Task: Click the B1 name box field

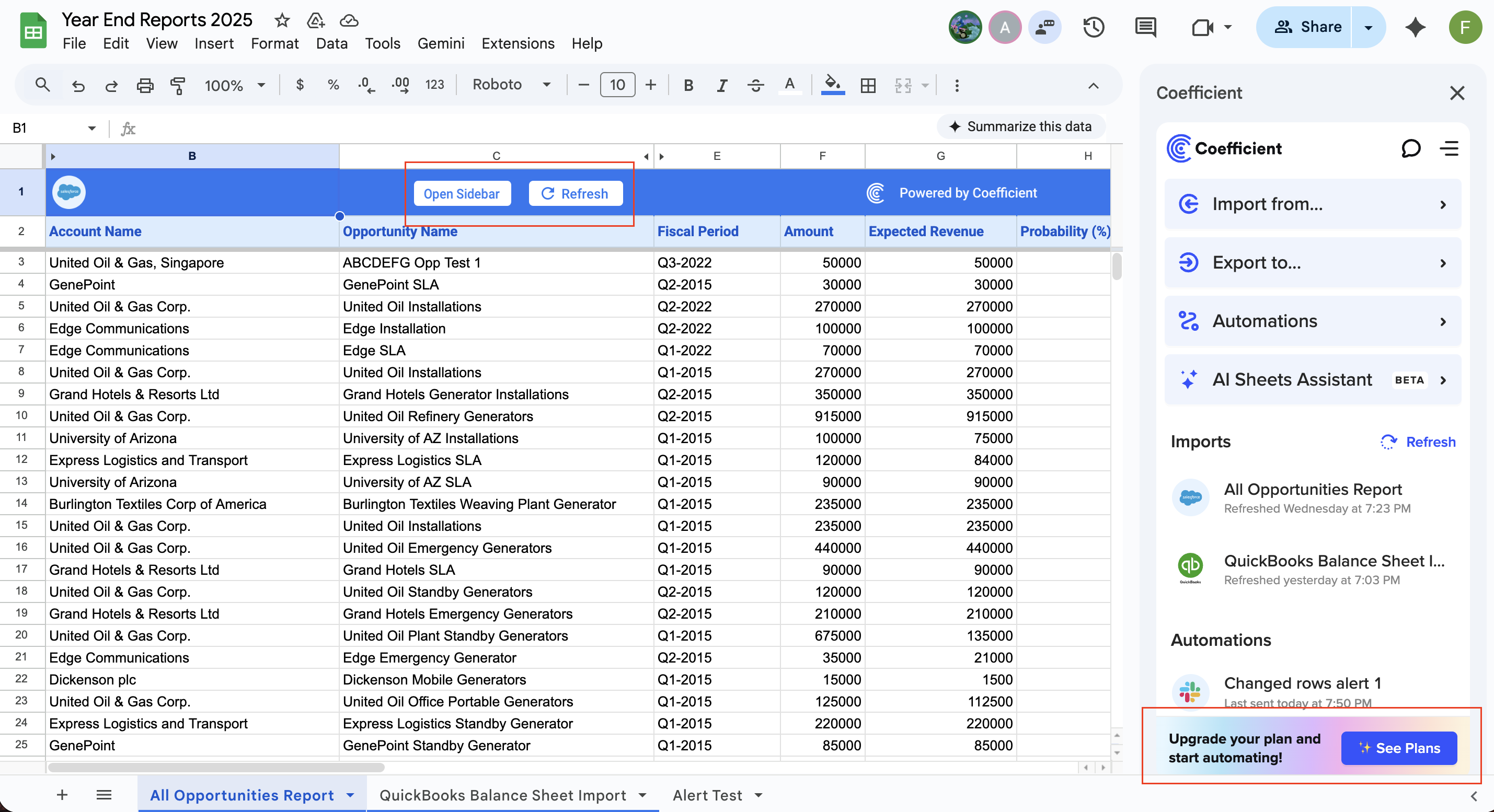Action: click(x=47, y=128)
